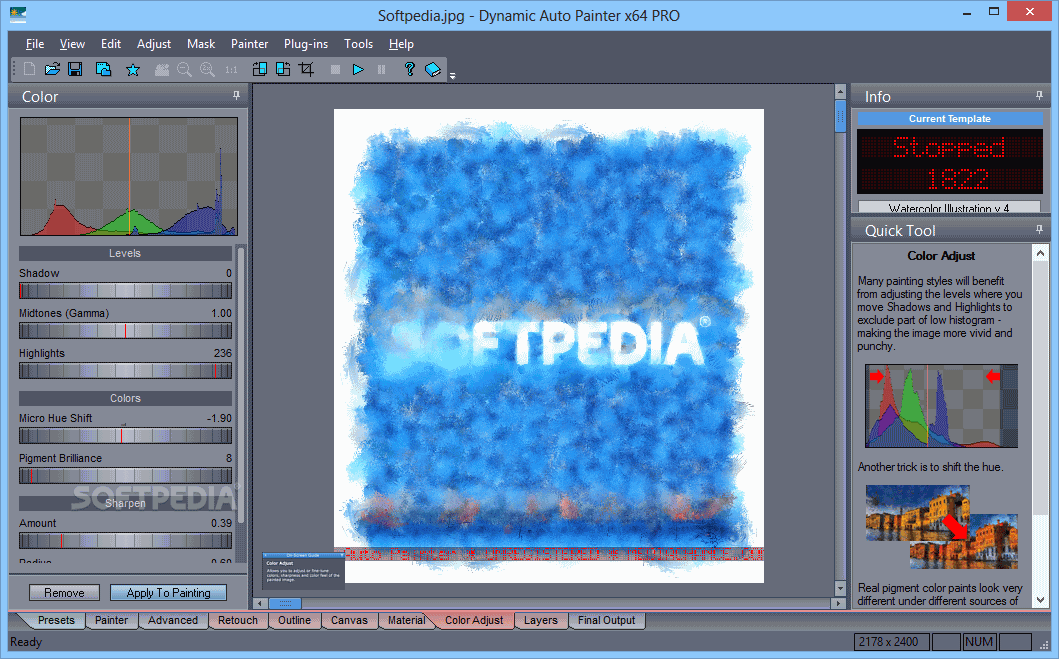1059x659 pixels.
Task: Click the grayed clapperboard toolbar icon
Action: [x=162, y=69]
